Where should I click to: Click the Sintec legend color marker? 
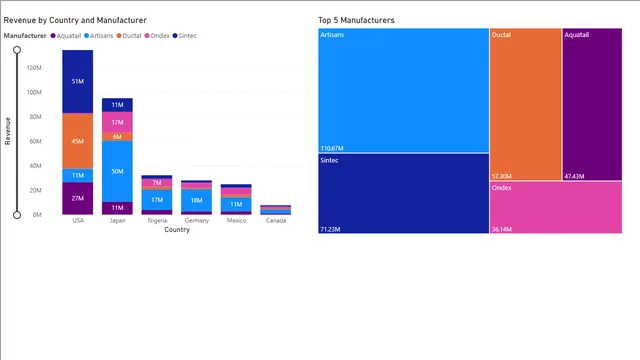coord(175,36)
